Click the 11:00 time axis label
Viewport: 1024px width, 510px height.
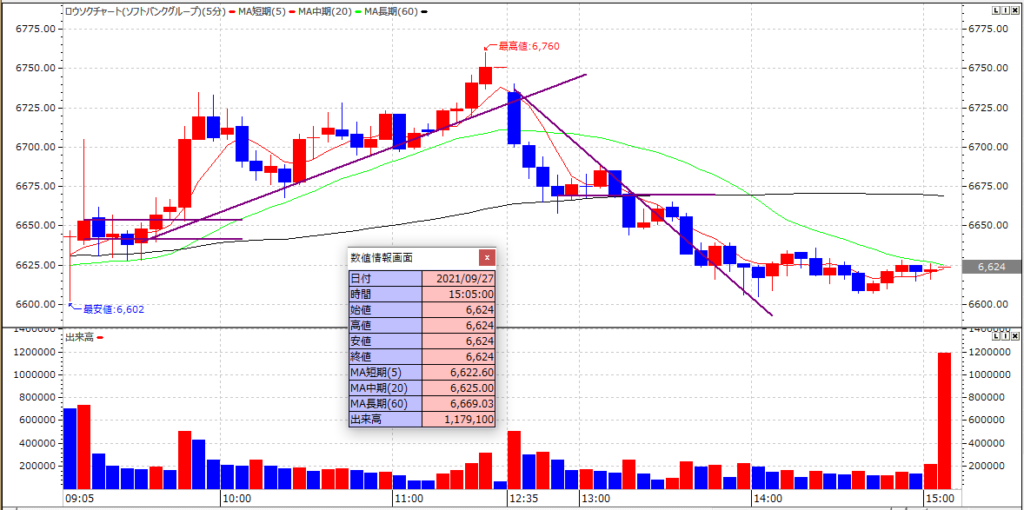pyautogui.click(x=409, y=498)
